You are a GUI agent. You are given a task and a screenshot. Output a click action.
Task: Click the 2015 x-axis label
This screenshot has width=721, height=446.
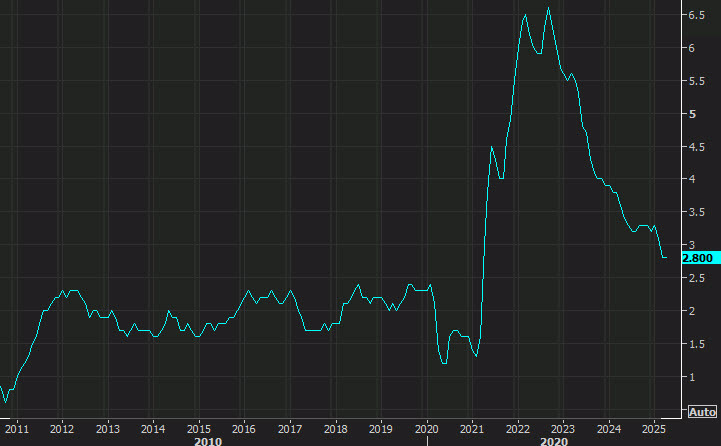(199, 429)
